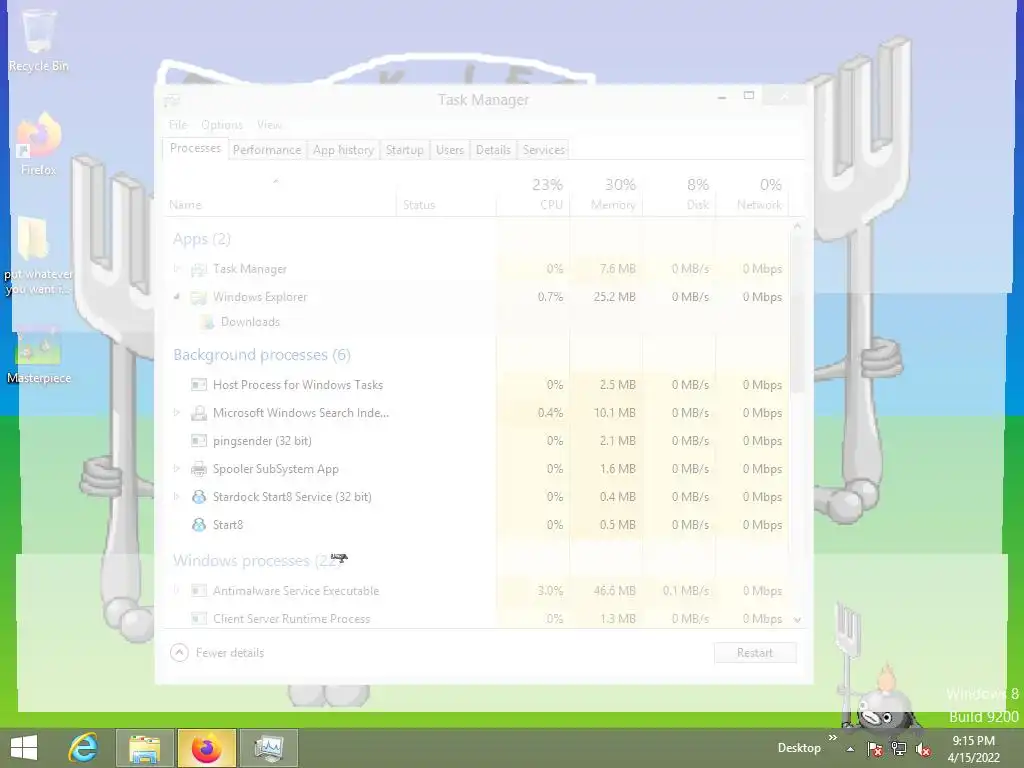
Task: Launch Internet Explorer from the taskbar
Action: coord(84,748)
